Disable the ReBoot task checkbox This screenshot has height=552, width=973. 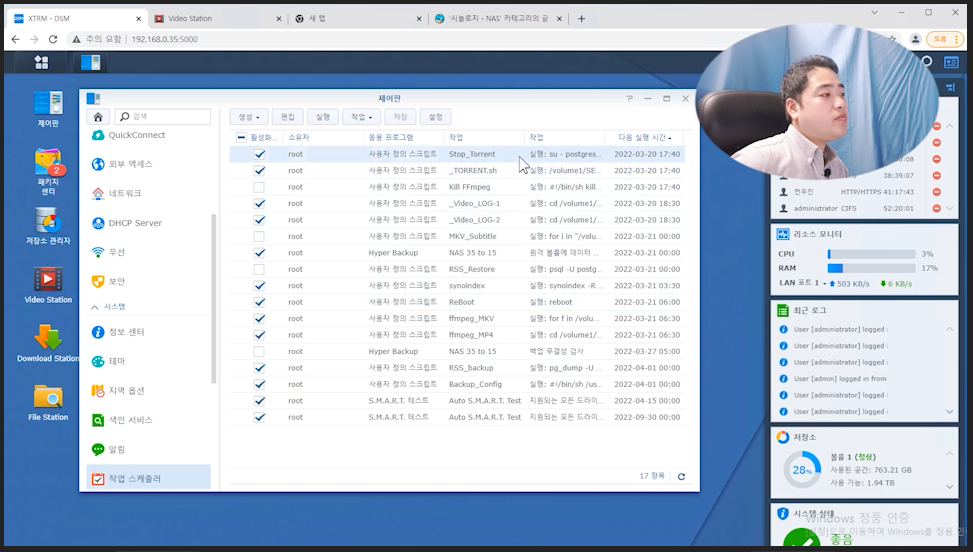259,302
